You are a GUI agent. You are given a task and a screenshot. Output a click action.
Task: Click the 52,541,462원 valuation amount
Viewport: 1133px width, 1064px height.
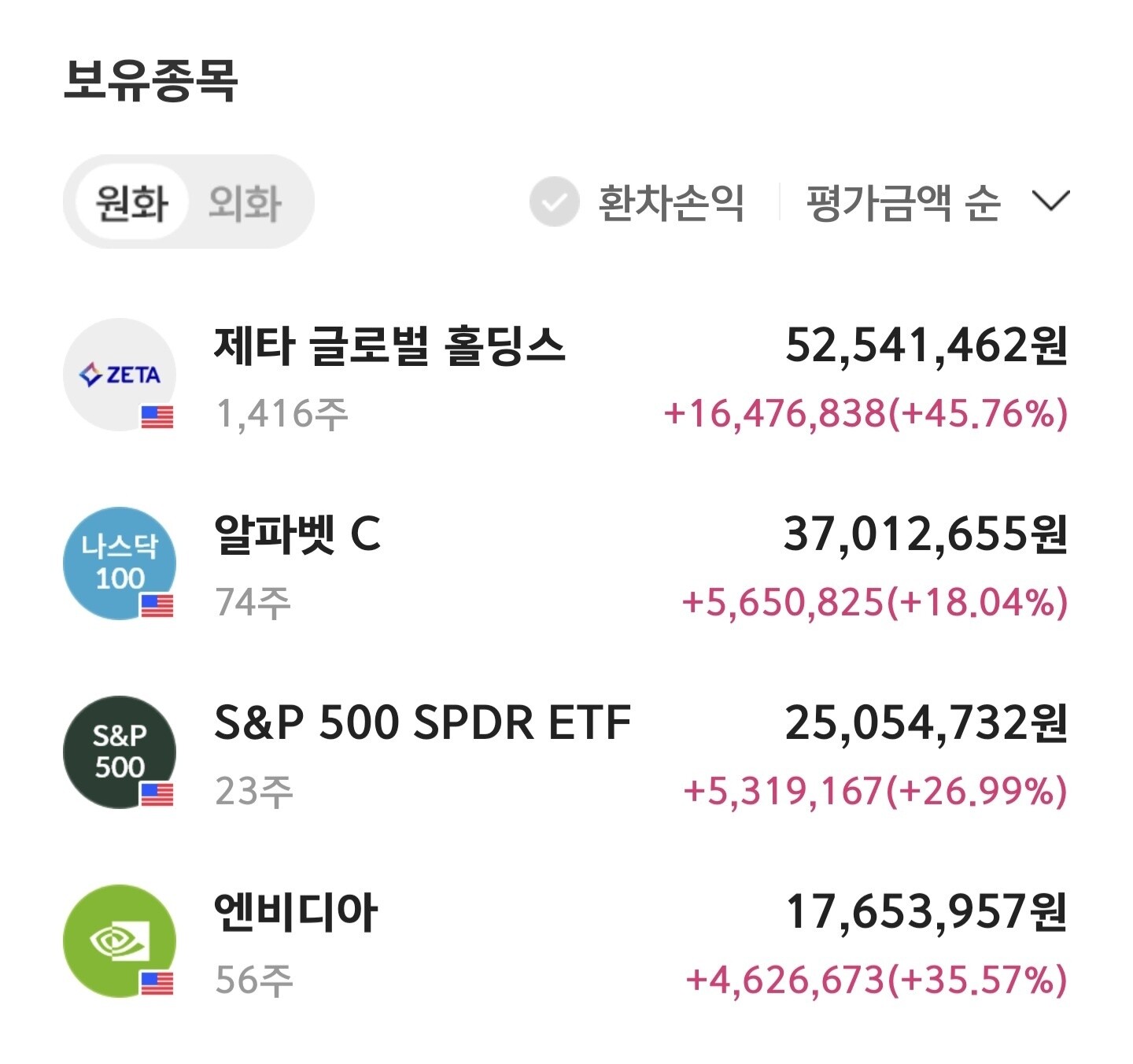[927, 345]
